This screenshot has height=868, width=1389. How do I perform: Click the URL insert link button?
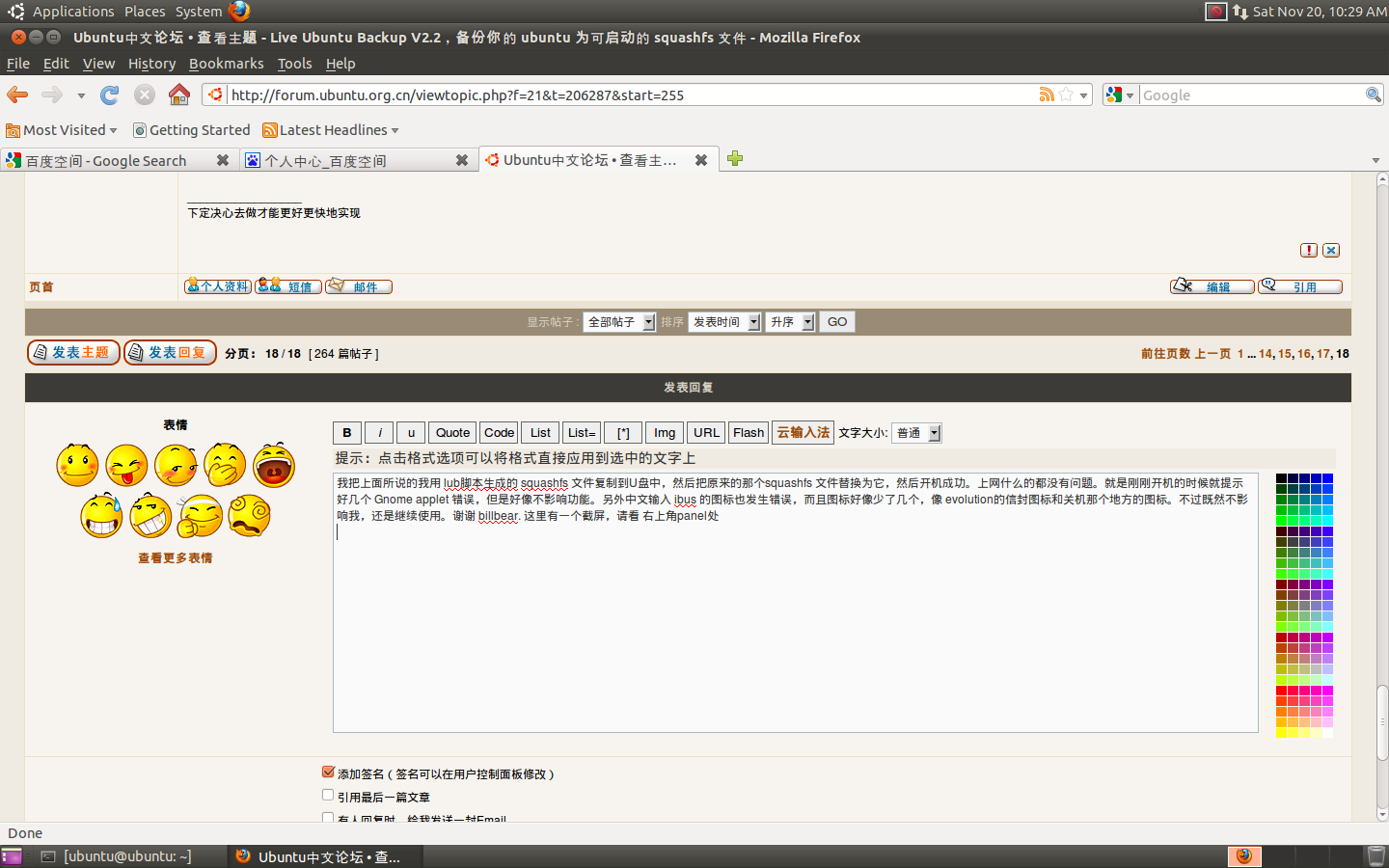click(706, 433)
